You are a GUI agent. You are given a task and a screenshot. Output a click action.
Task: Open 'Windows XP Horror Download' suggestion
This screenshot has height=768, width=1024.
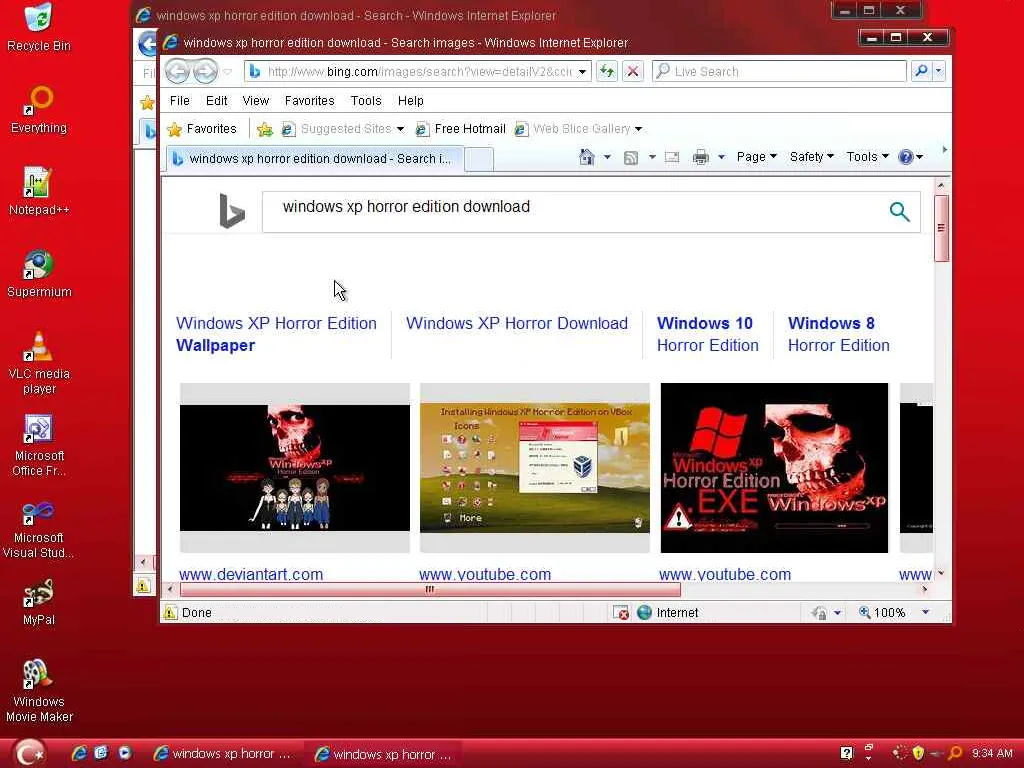click(x=517, y=323)
